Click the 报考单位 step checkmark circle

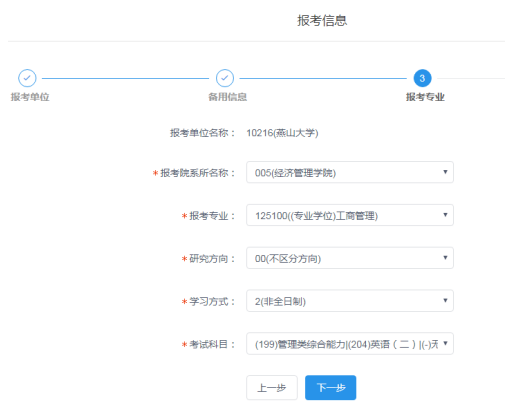pos(27,78)
